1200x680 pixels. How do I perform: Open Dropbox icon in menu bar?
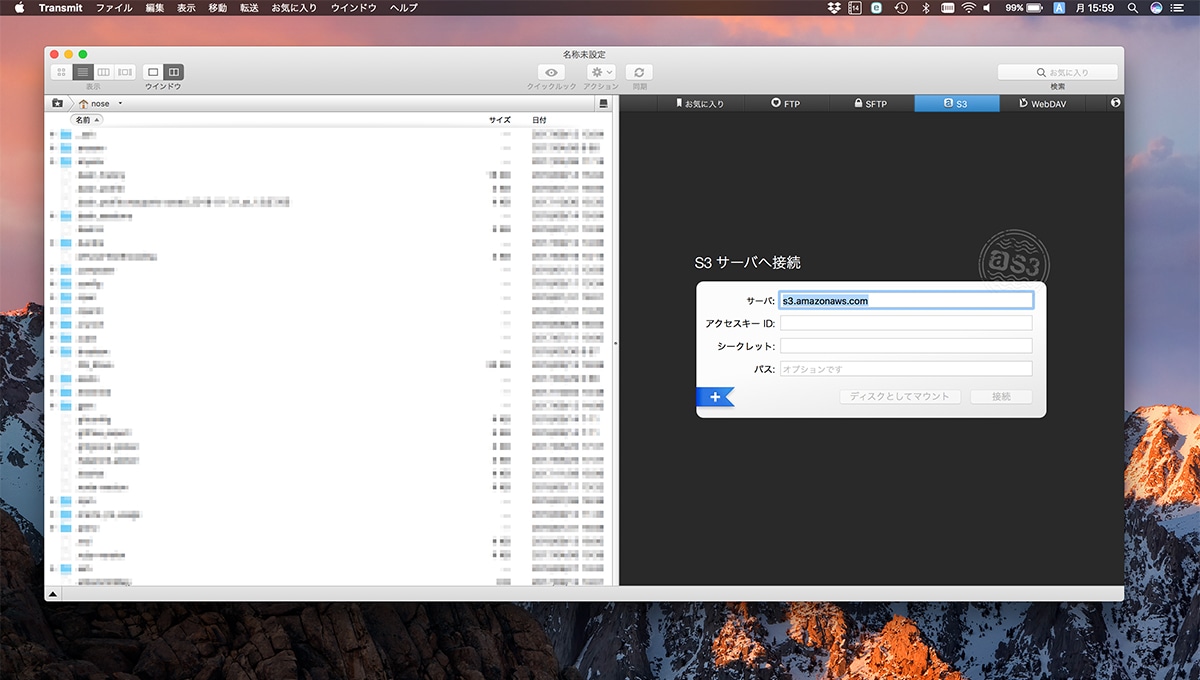(x=834, y=8)
